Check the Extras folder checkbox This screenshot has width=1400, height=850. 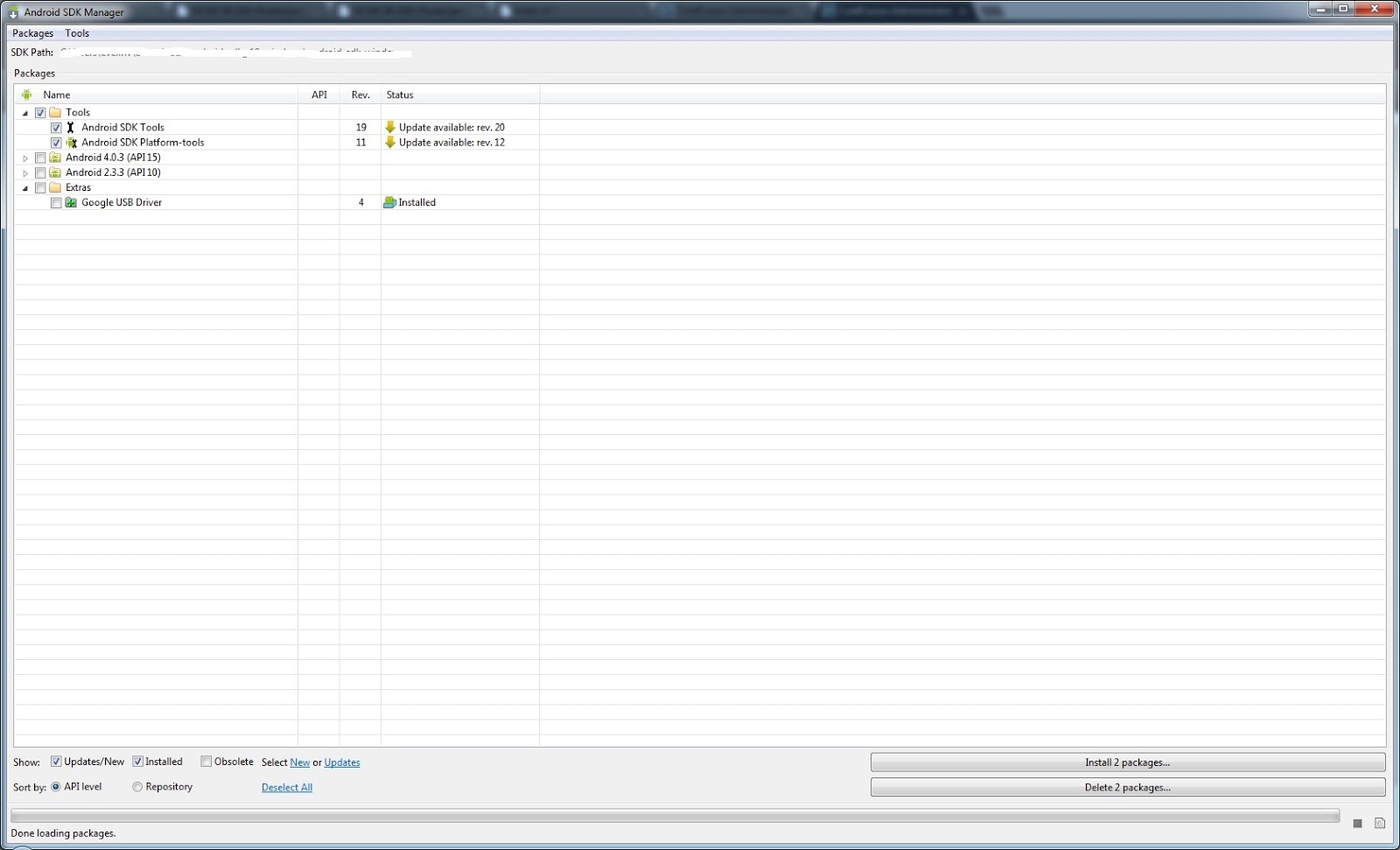[40, 188]
